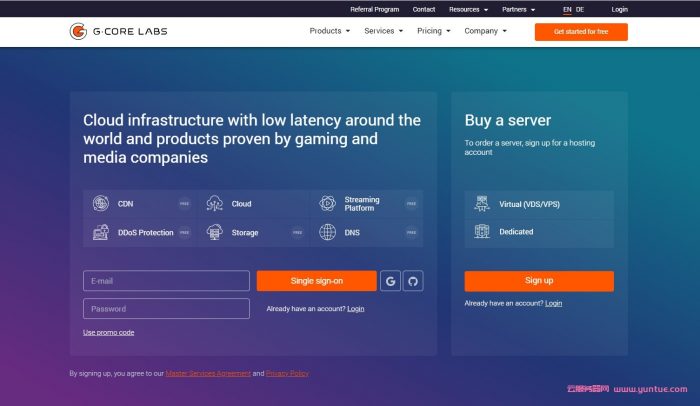This screenshot has height=406, width=700.
Task: Click the G-Core Labs logo
Action: 118,32
